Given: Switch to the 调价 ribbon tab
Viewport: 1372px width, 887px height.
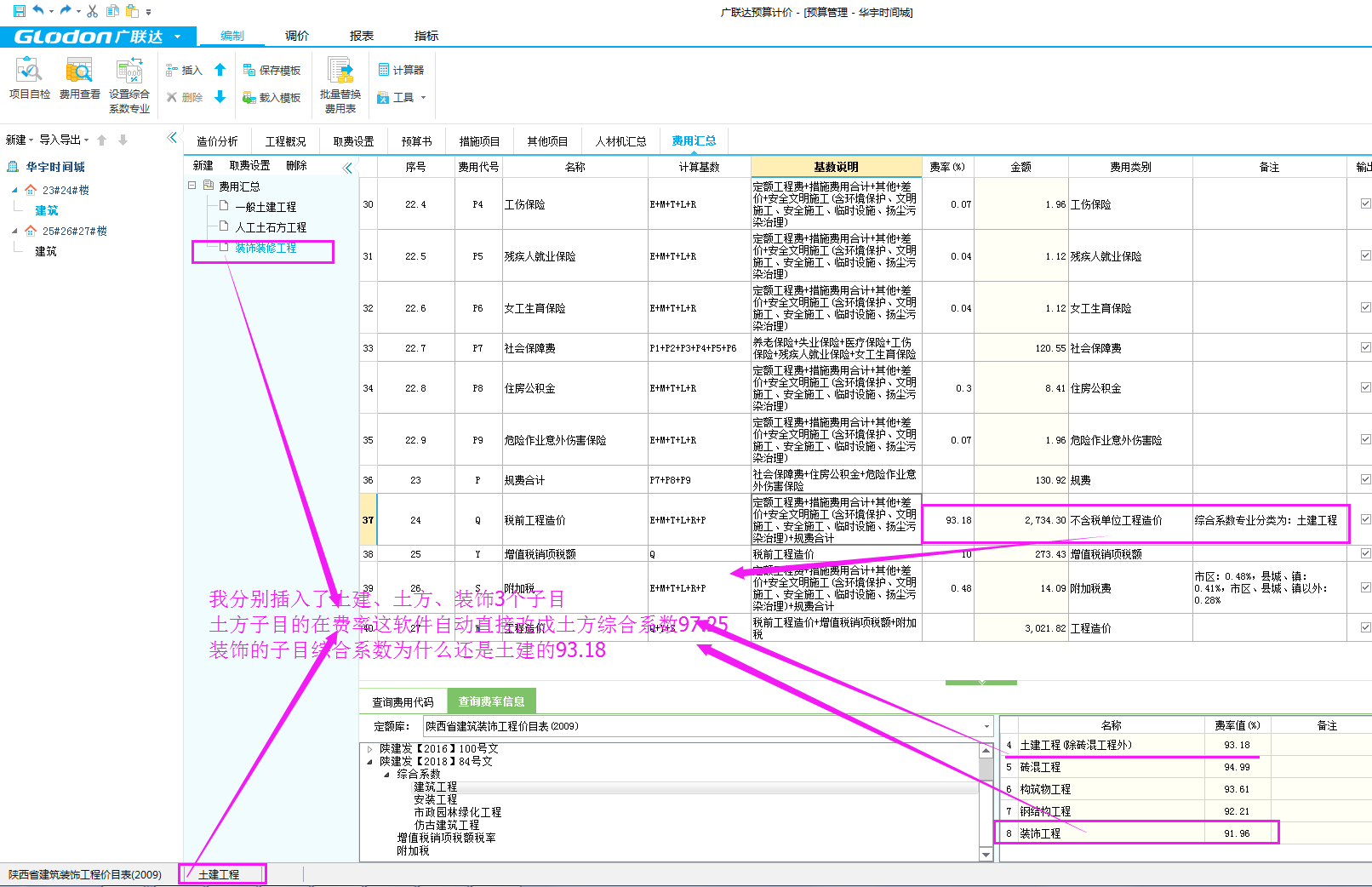Looking at the screenshot, I should [297, 36].
